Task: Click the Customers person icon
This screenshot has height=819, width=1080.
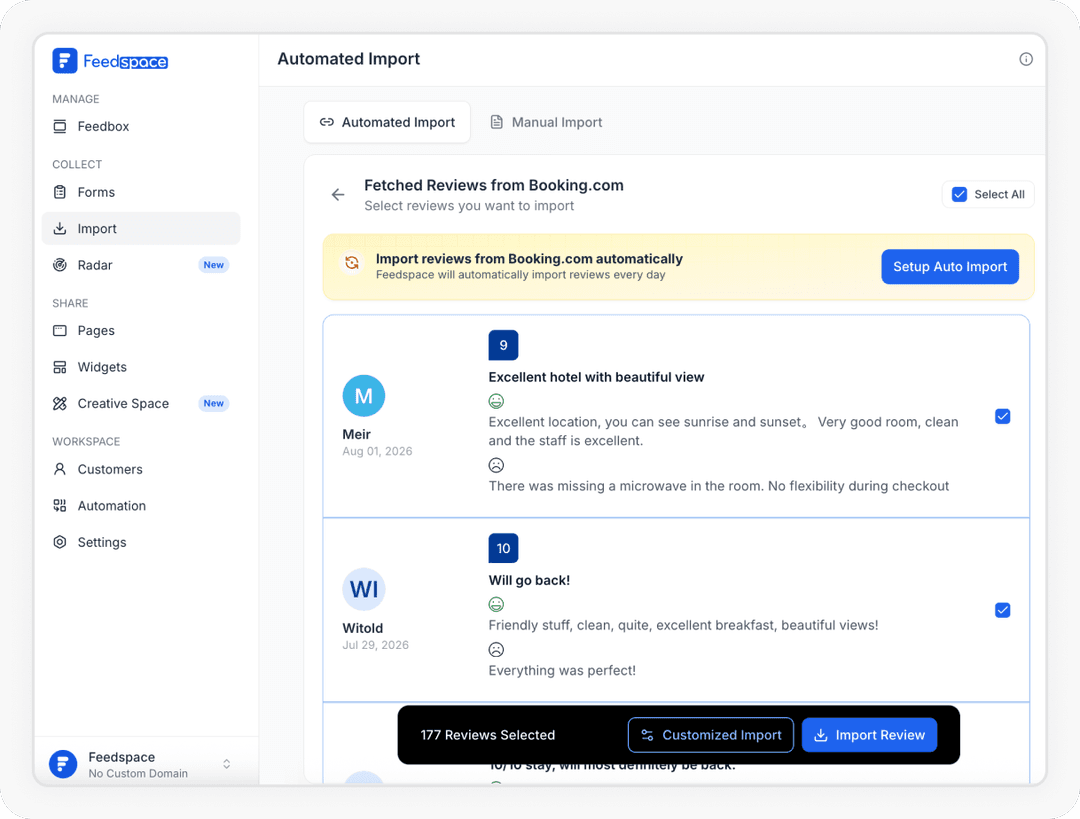Action: 60,469
